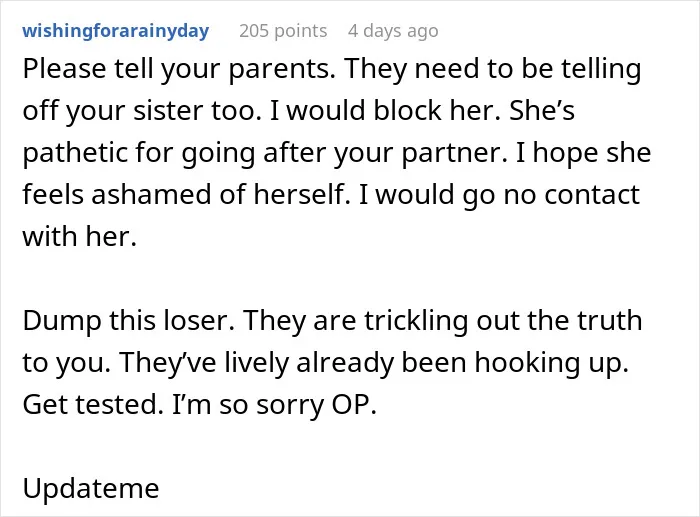Click the line starting 'feels ashamed of herself'
This screenshot has width=700, height=517.
pos(331,196)
